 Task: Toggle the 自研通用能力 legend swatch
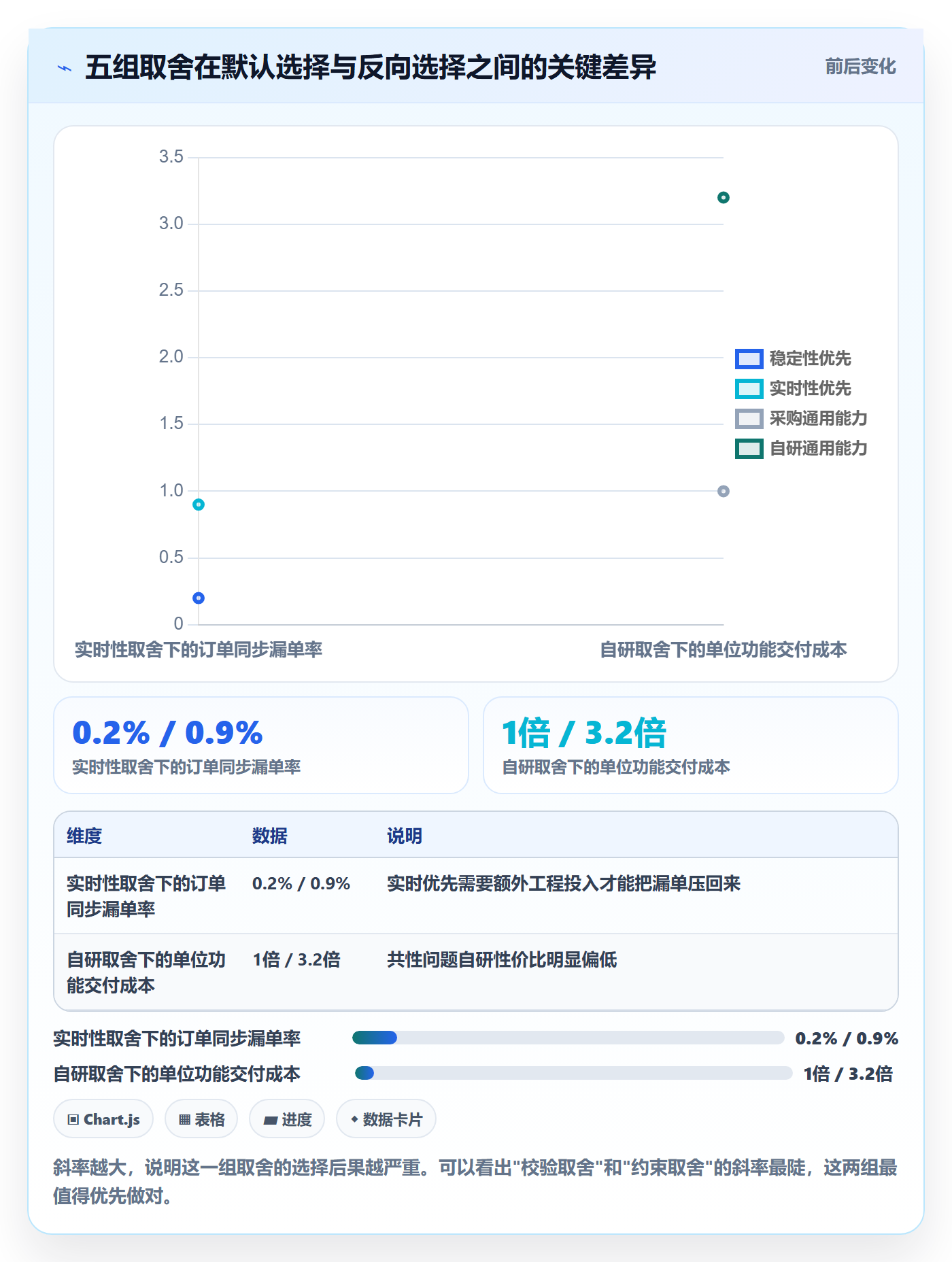coord(749,448)
